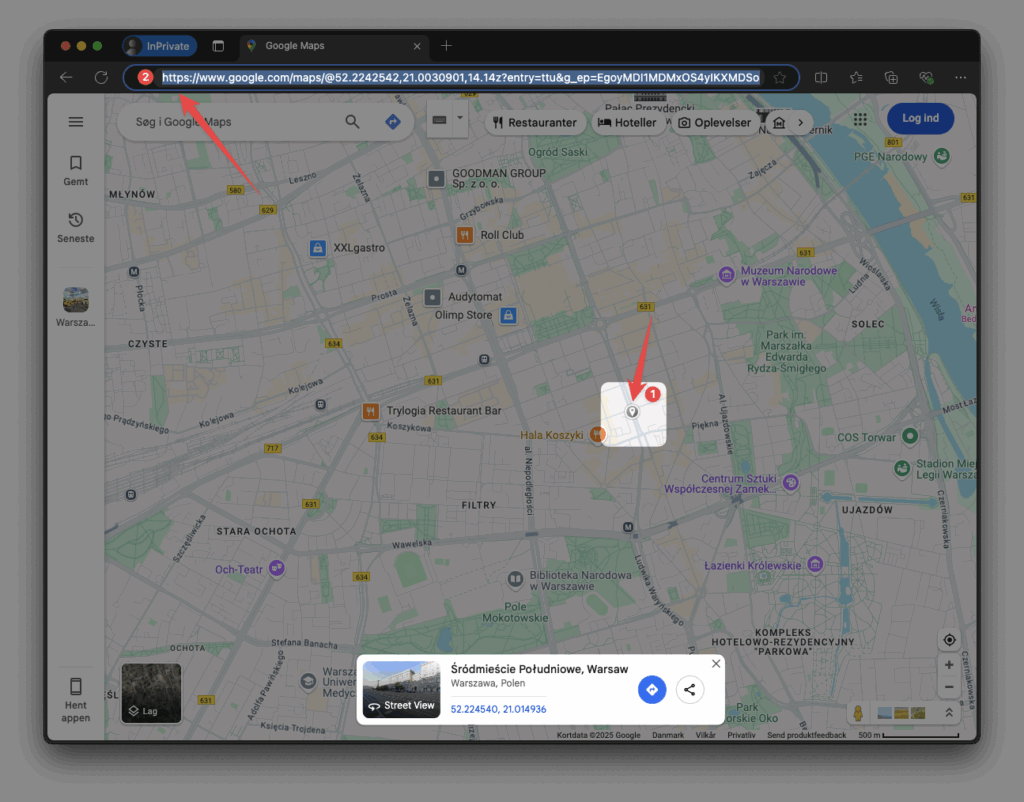The image size is (1024, 802).
Task: Show the imagery thumbnails strip
Action: [x=901, y=713]
